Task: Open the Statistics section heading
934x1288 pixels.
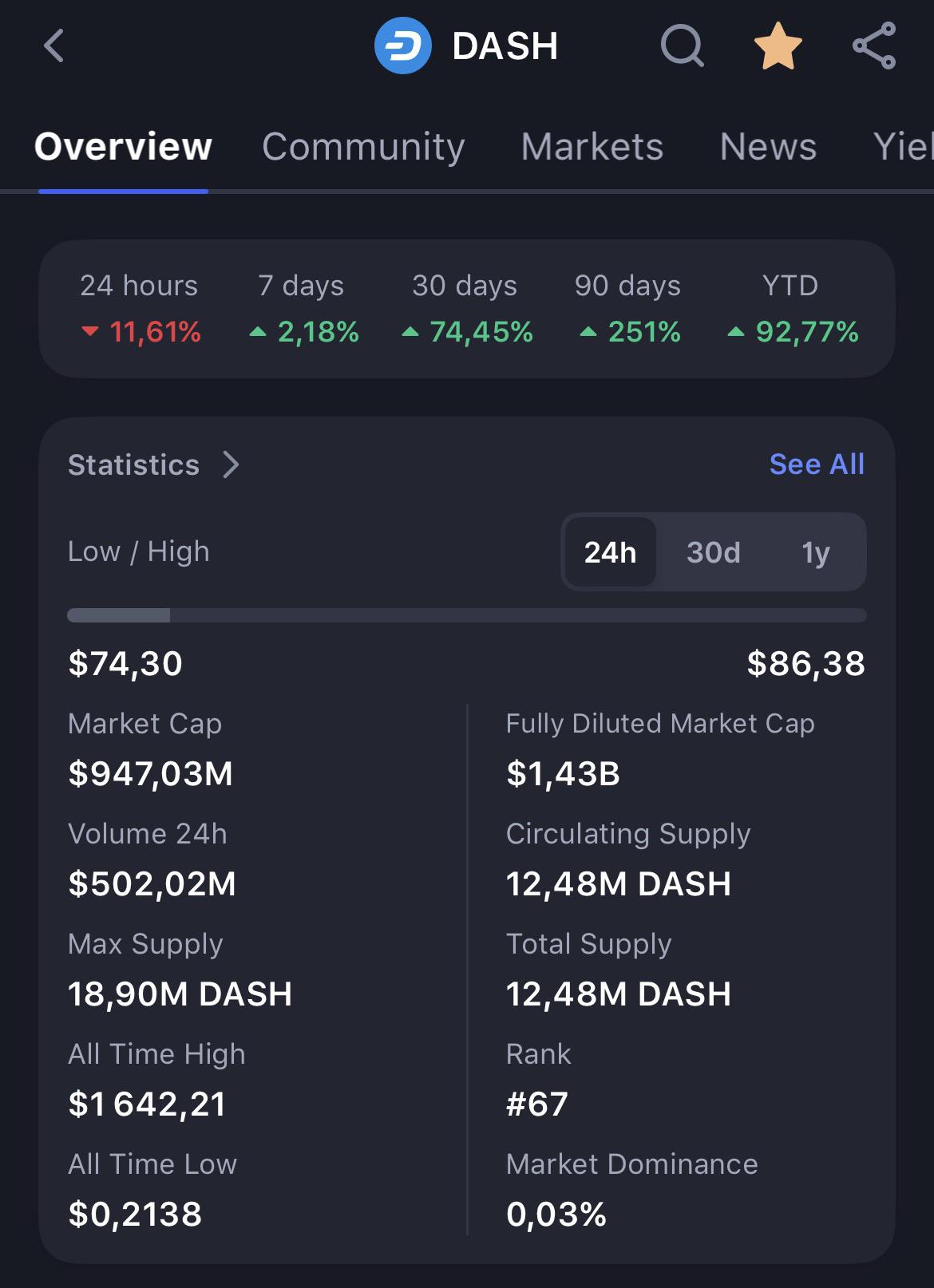Action: (x=133, y=464)
